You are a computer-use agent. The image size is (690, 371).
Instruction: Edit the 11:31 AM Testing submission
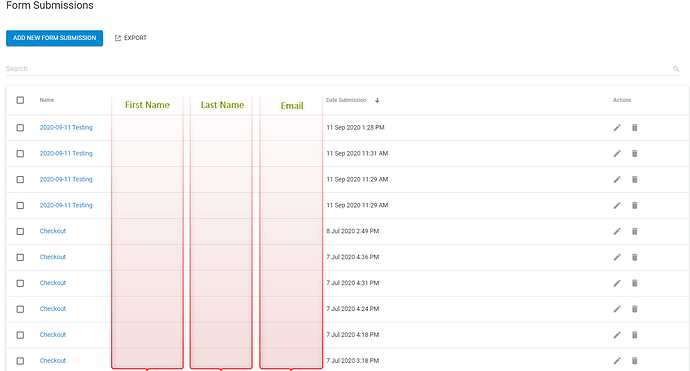[x=617, y=154]
